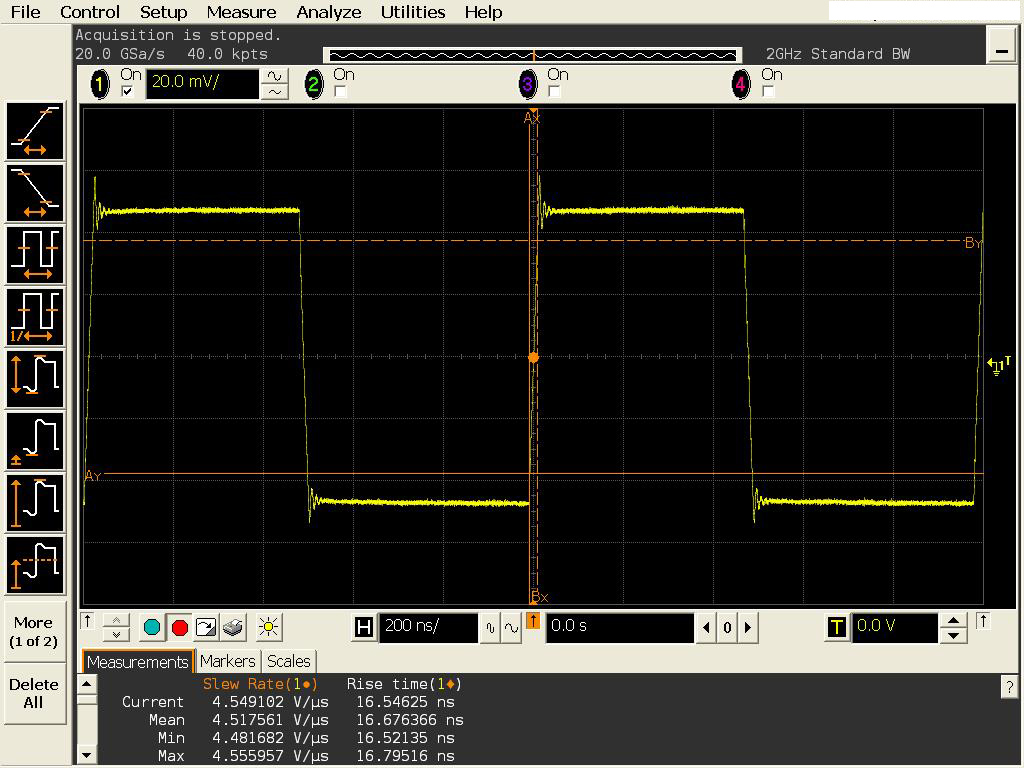1024x768 pixels.
Task: Click the print screen icon
Action: [233, 628]
